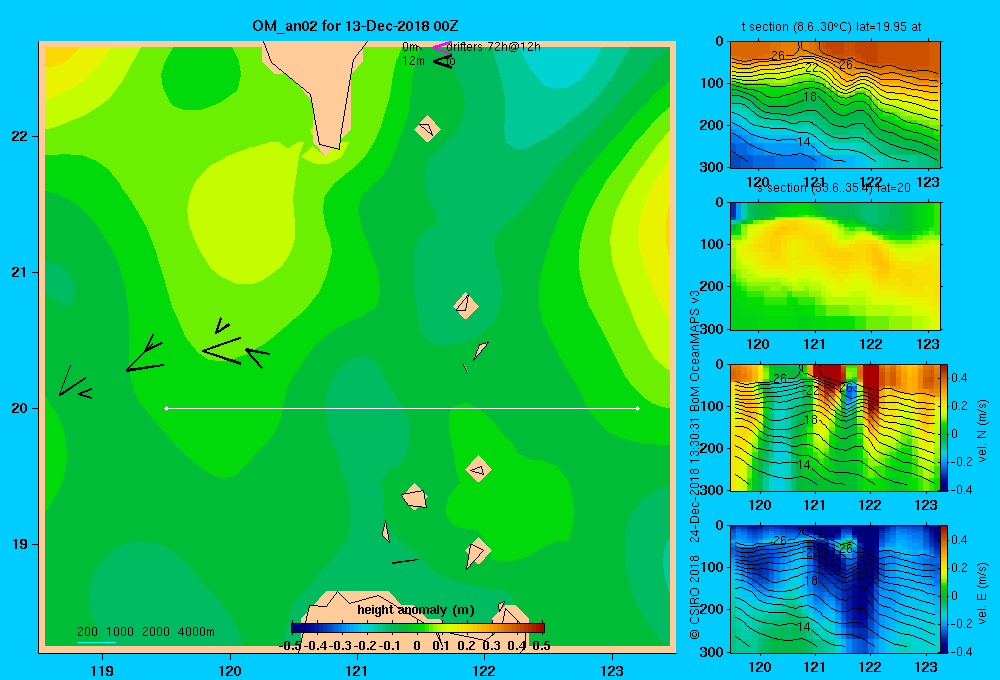Click the '100' depth label on vel. E section

[x=712, y=567]
